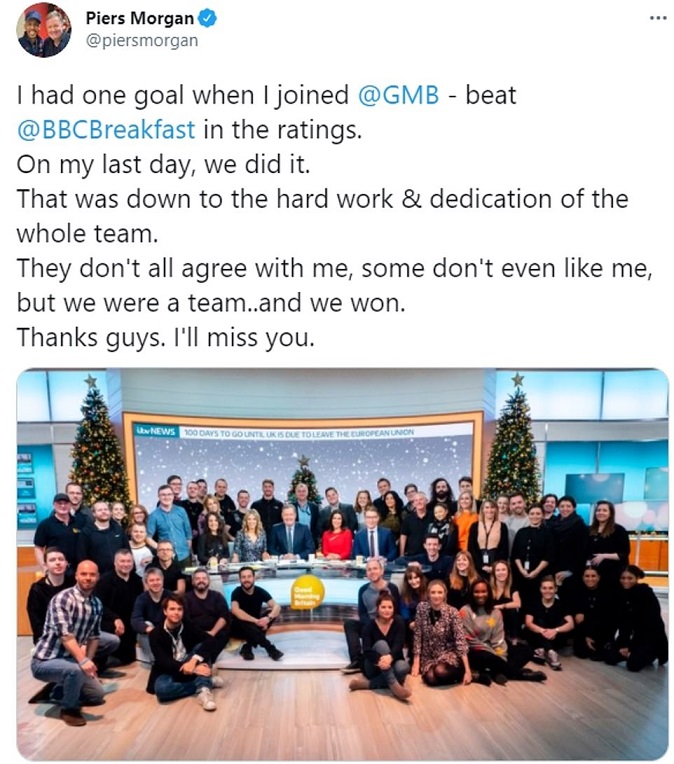Click the "Thanks guys. I'll miss you." text
Image resolution: width=674 pixels, height=764 pixels.
pyautogui.click(x=165, y=338)
